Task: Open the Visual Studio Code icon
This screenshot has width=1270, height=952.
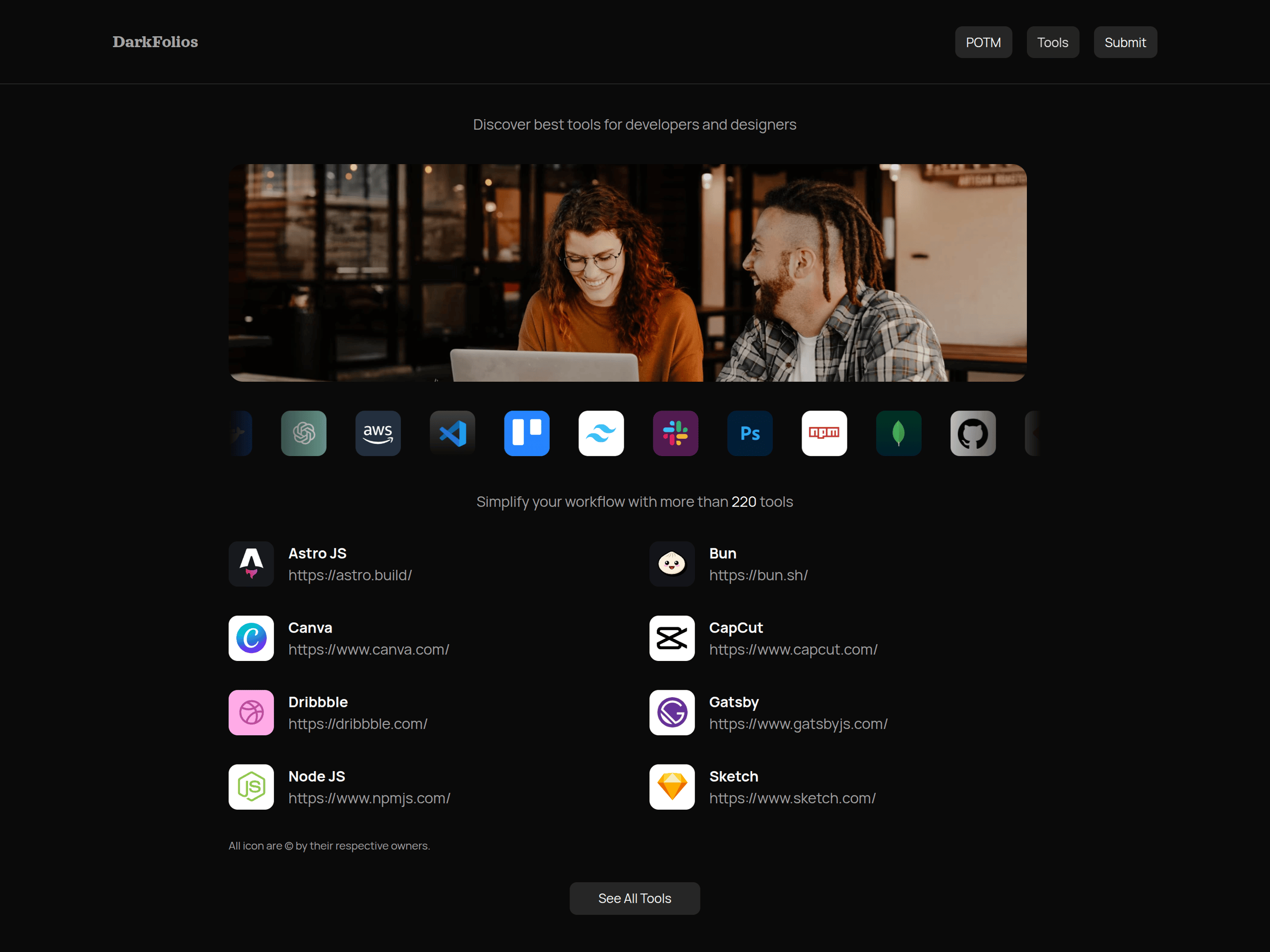Action: pyautogui.click(x=452, y=433)
